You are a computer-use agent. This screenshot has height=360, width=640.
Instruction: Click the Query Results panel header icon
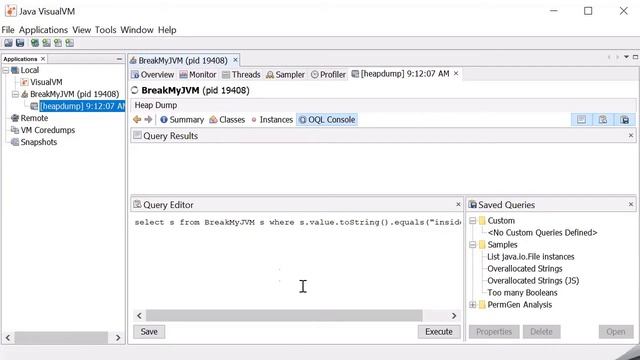pos(138,136)
